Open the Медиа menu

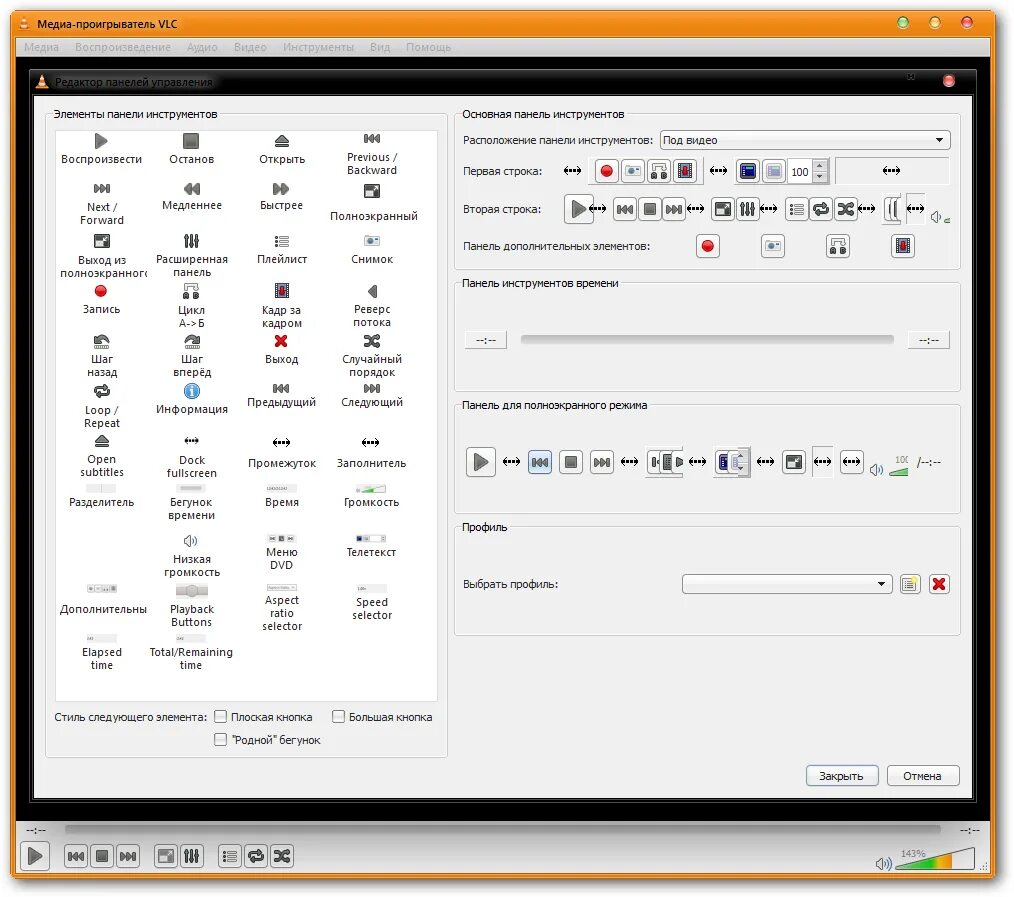41,47
